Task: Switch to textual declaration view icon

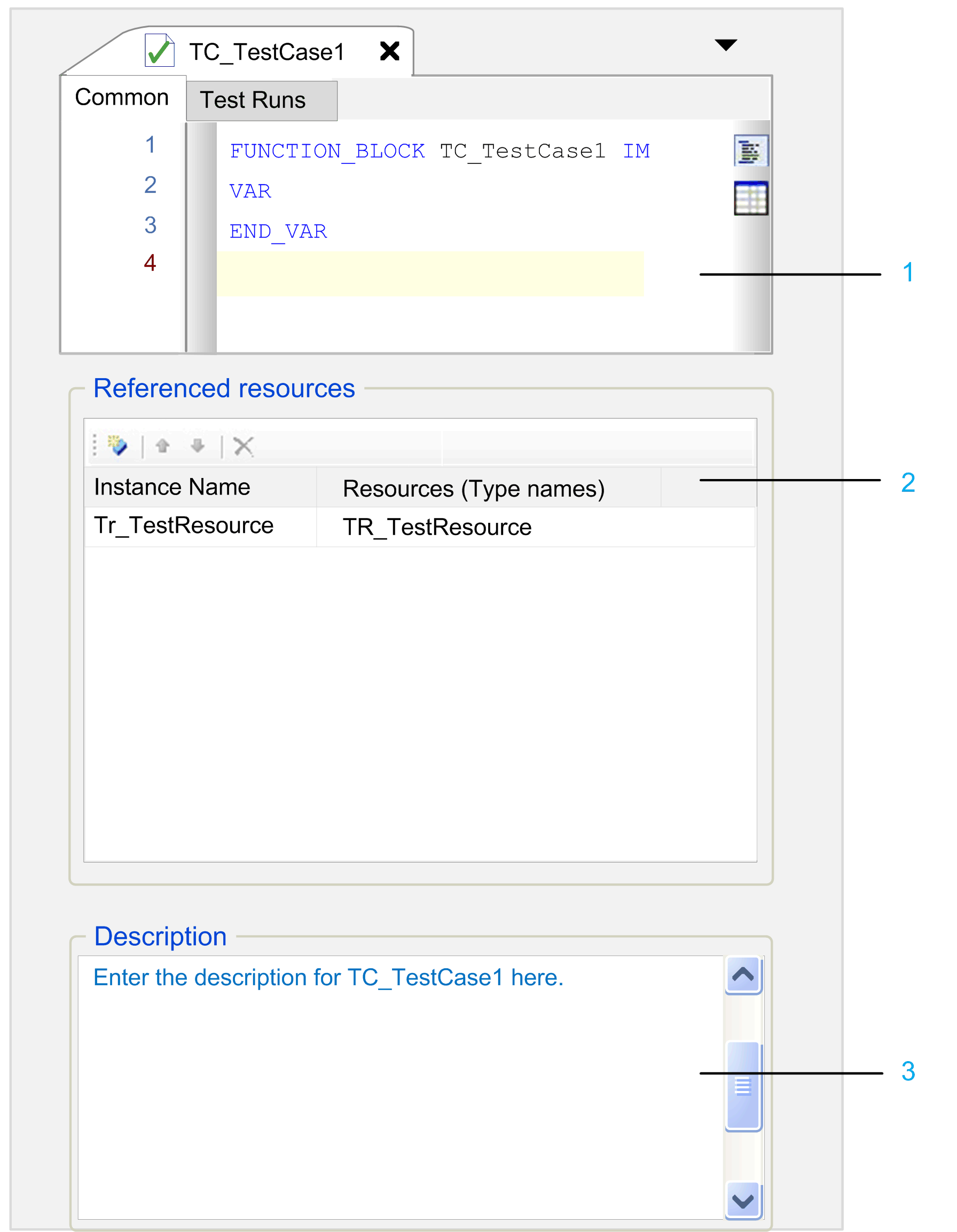Action: pyautogui.click(x=750, y=151)
